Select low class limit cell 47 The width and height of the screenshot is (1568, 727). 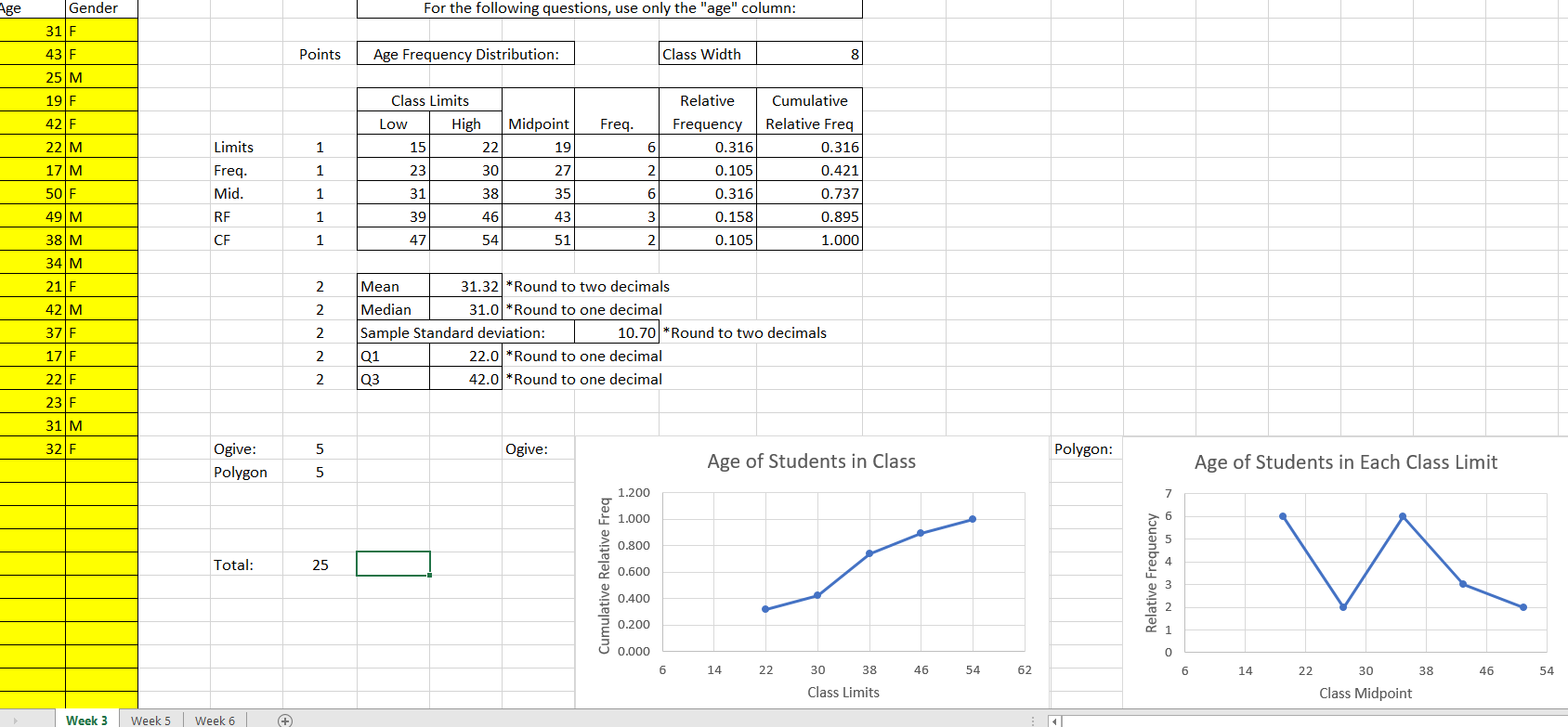point(393,240)
